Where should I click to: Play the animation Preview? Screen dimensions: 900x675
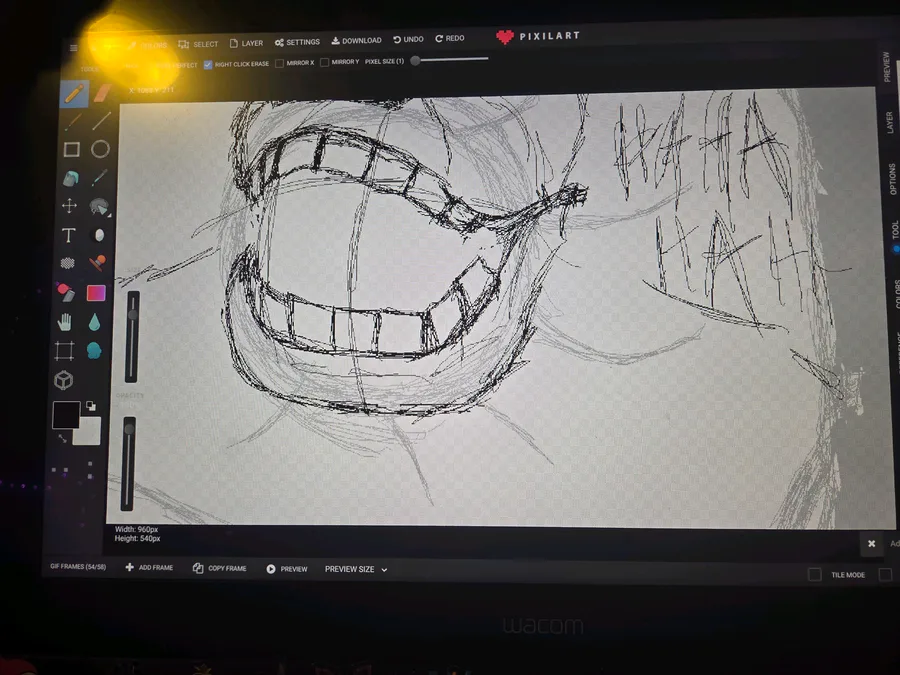tap(286, 569)
